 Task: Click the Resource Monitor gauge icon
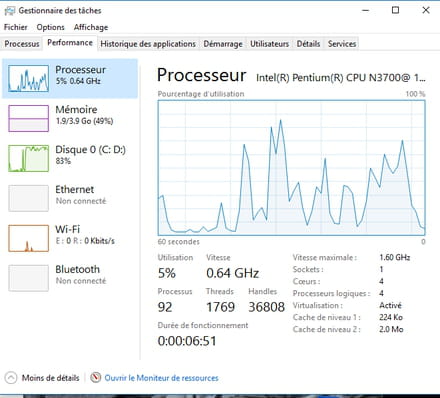[x=95, y=377]
